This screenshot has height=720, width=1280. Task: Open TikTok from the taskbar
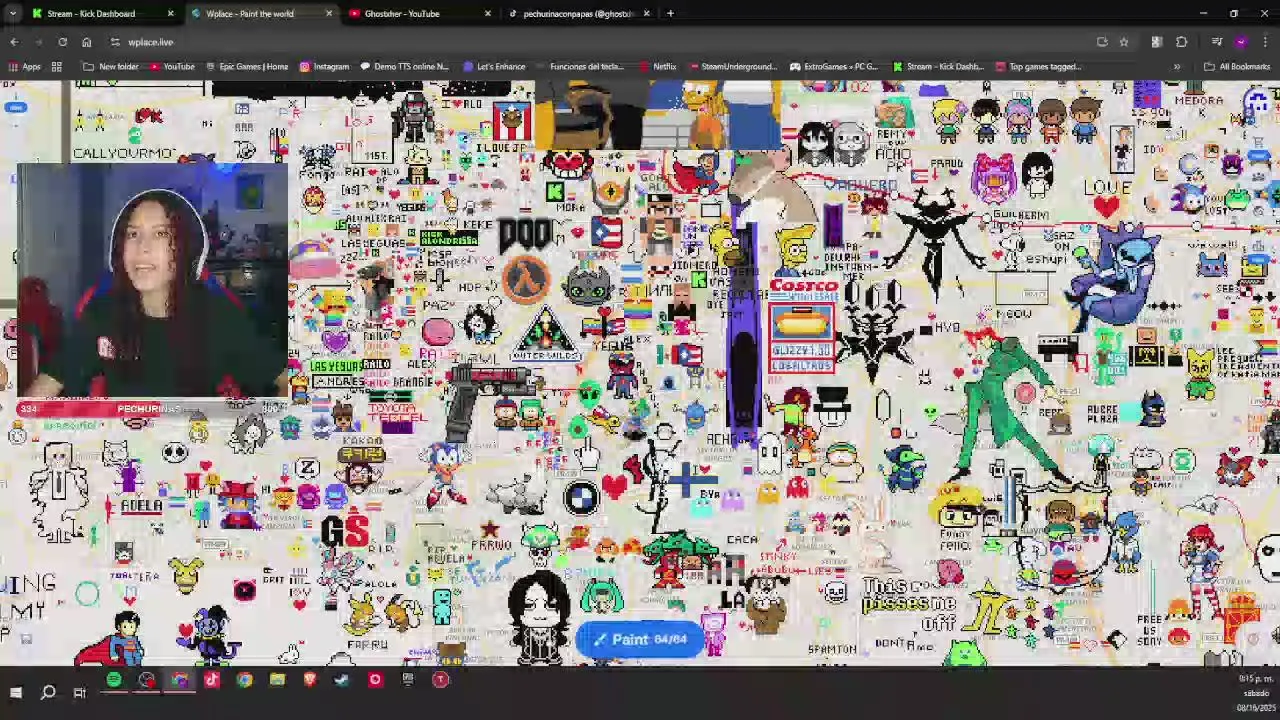click(x=211, y=680)
